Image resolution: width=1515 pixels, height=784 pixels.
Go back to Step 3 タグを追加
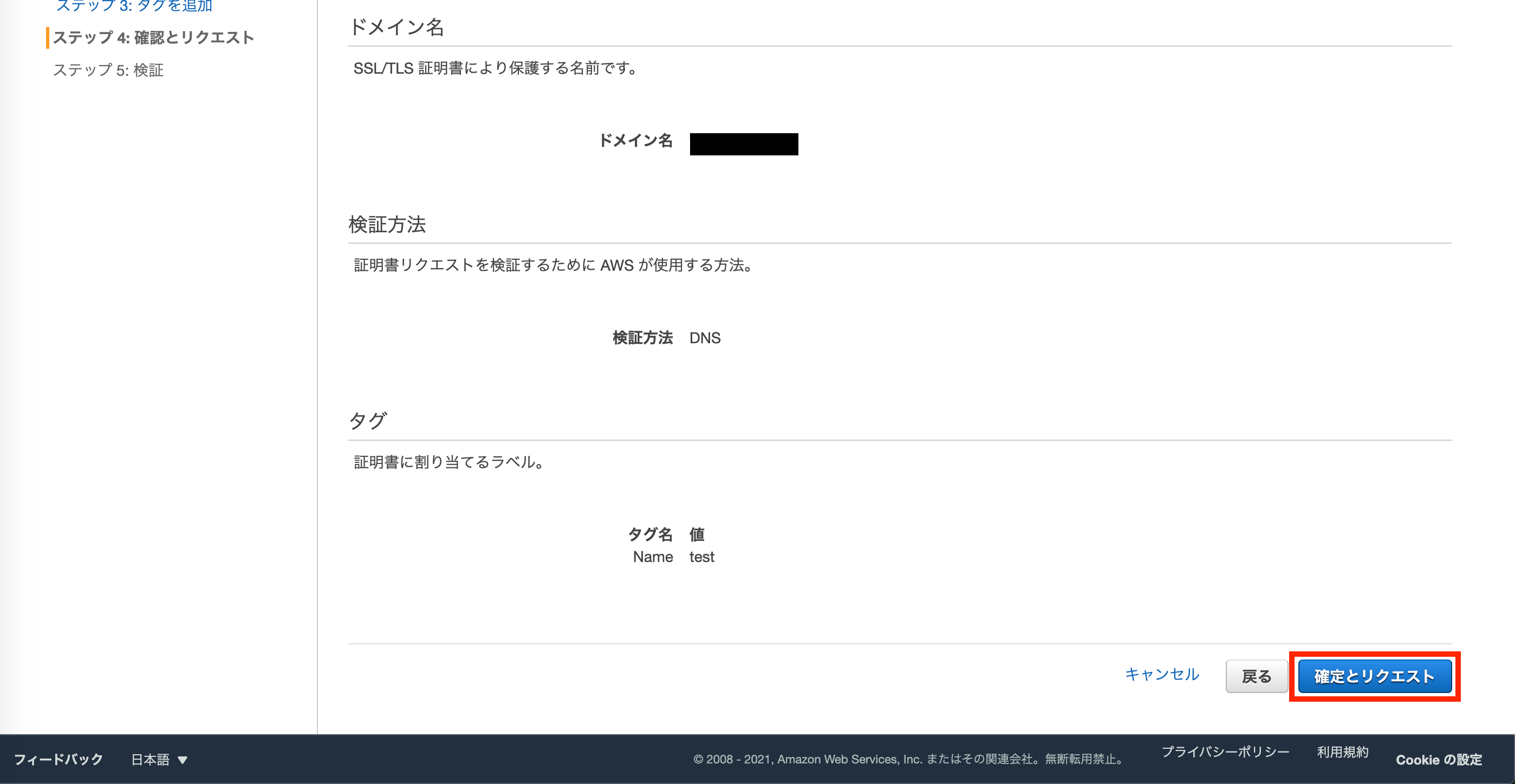[134, 6]
